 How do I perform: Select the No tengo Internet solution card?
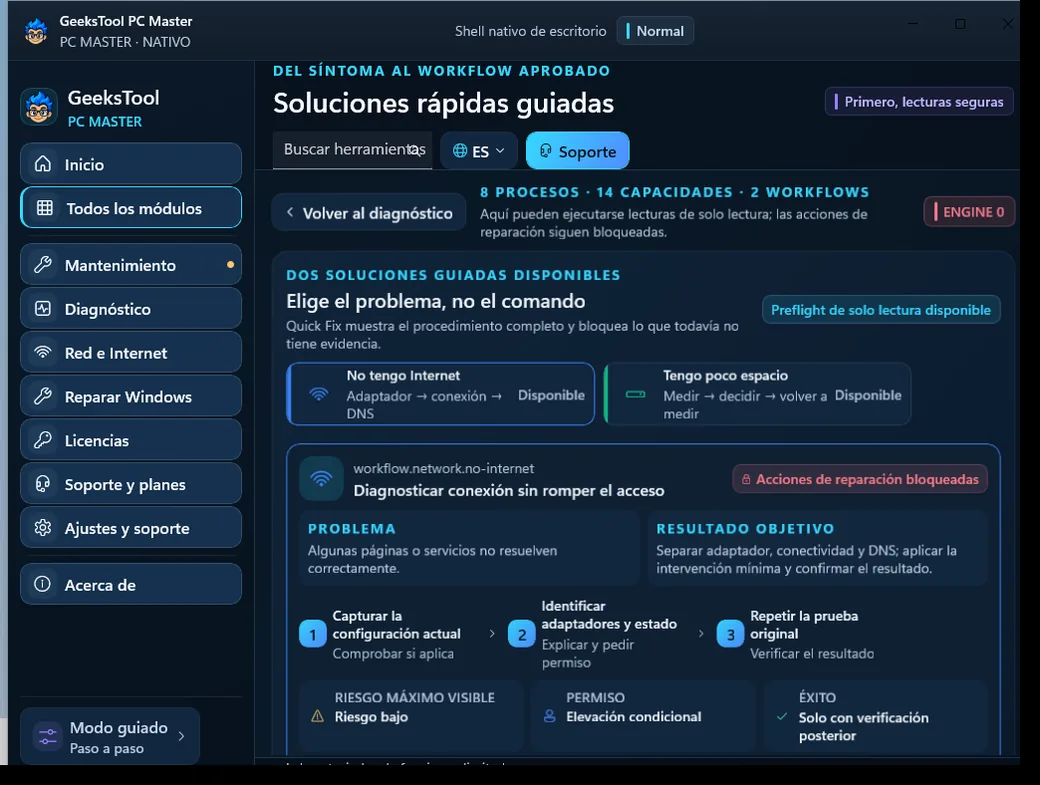pyautogui.click(x=440, y=394)
